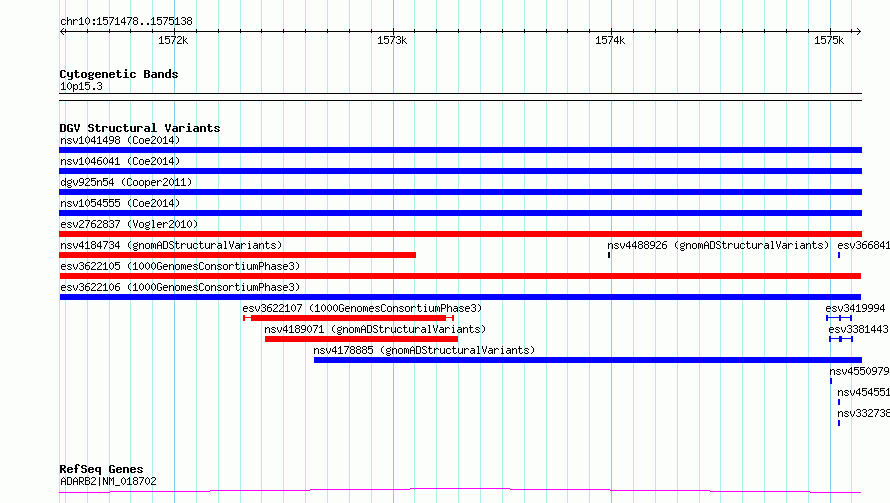Select variant label nsv4189071 (gnomADStructuralVariants)
This screenshot has width=890, height=503.
point(375,329)
